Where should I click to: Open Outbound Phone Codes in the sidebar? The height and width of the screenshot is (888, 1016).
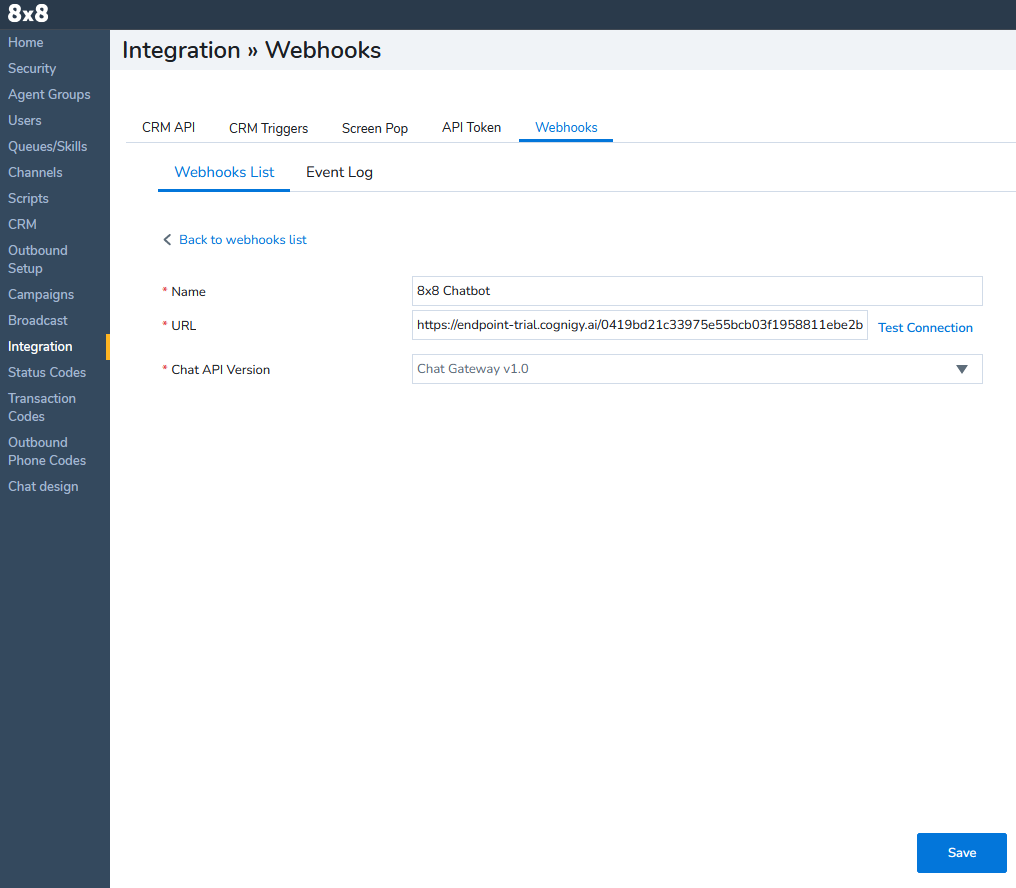47,451
